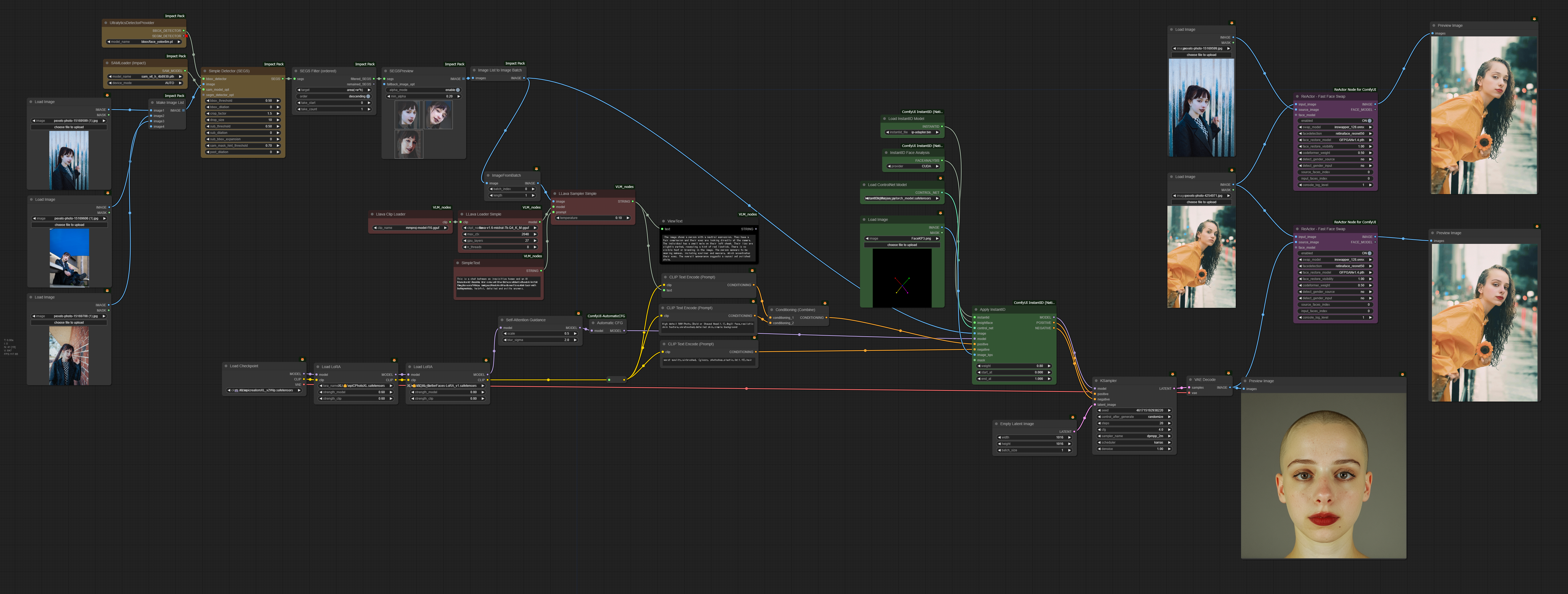The height and width of the screenshot is (594, 1568).
Task: Open control_after_generate randomize dropdown
Action: (x=1134, y=417)
